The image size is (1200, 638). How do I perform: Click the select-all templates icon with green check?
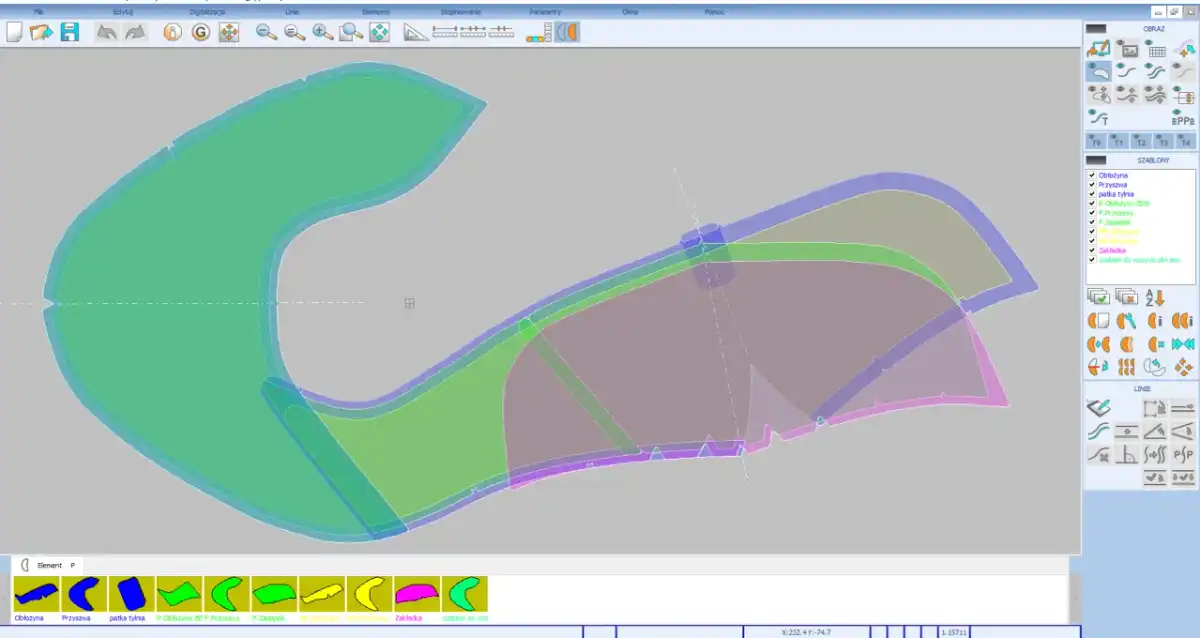pos(1099,297)
